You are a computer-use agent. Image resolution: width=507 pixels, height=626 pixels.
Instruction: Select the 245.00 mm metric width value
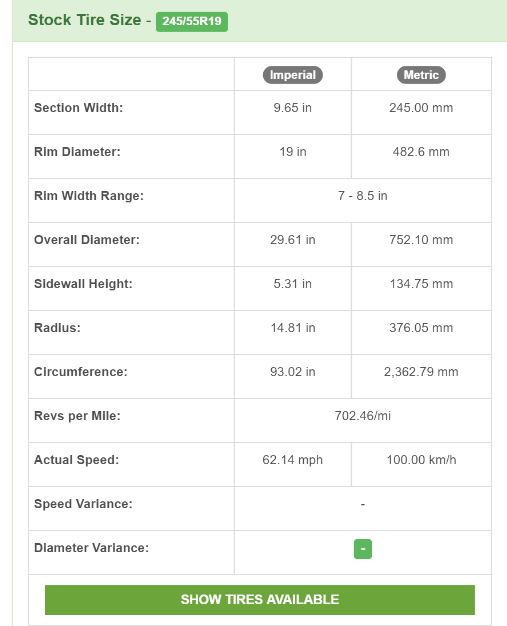click(x=421, y=108)
